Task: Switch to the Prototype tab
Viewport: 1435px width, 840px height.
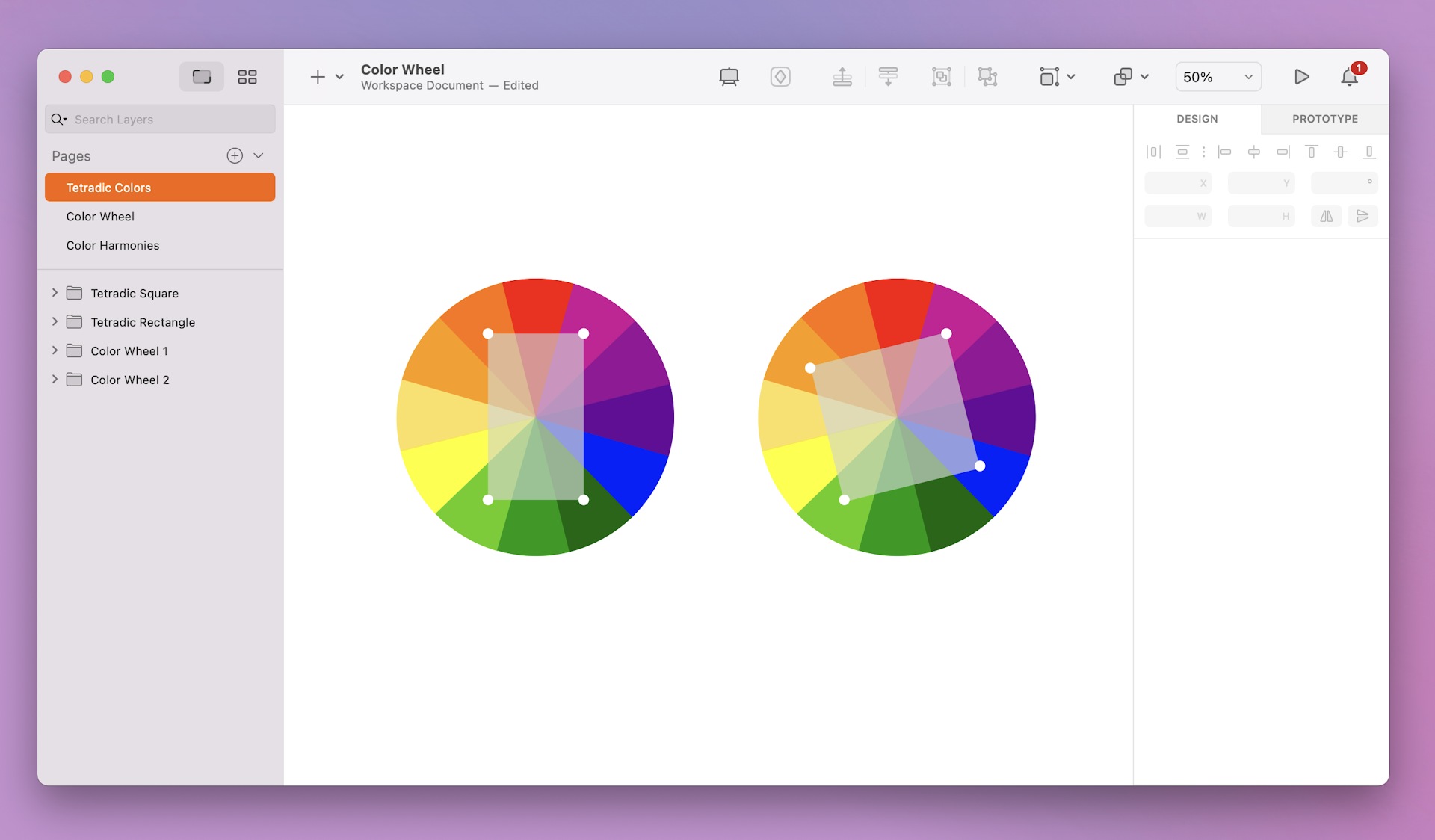Action: (1324, 118)
